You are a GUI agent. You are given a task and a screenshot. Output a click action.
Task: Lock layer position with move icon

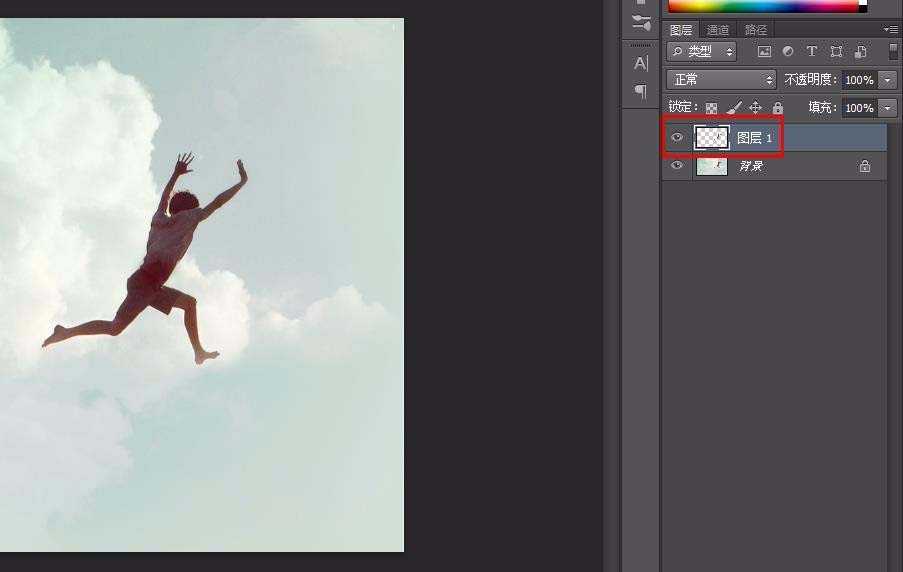click(x=755, y=108)
